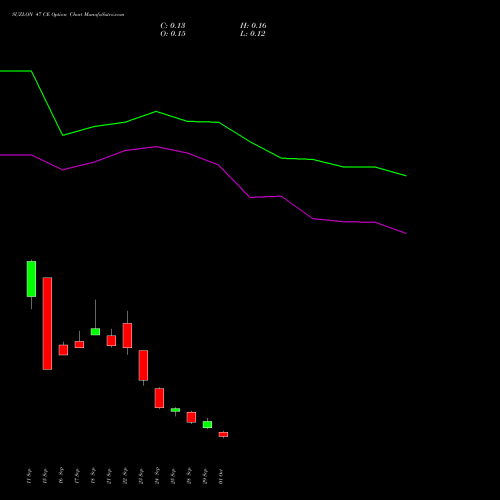Image resolution: width=500 pixels, height=500 pixels.
Task: Select the red 24 Sep candlestick
Action: coord(159,398)
